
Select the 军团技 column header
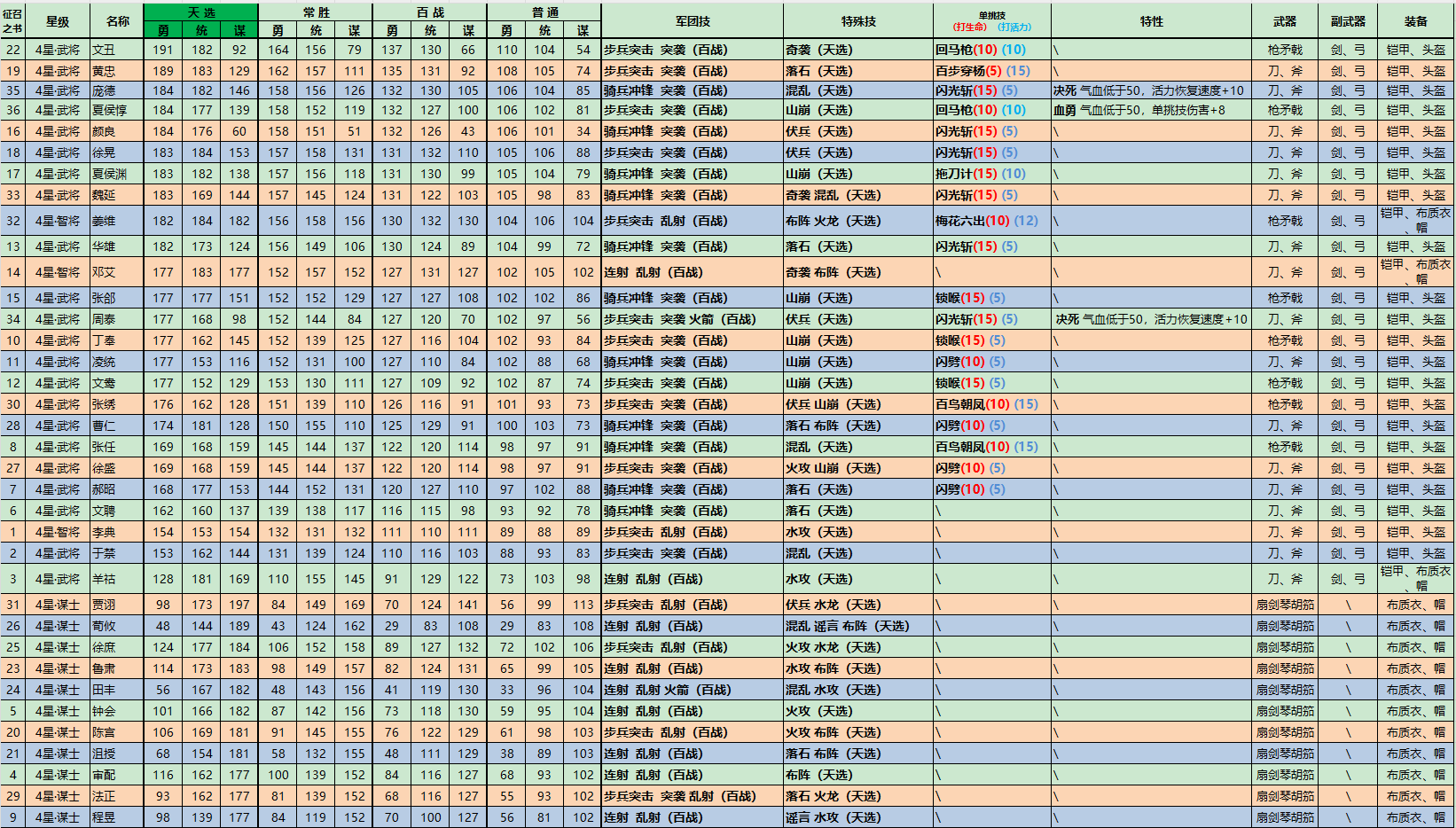(x=693, y=21)
